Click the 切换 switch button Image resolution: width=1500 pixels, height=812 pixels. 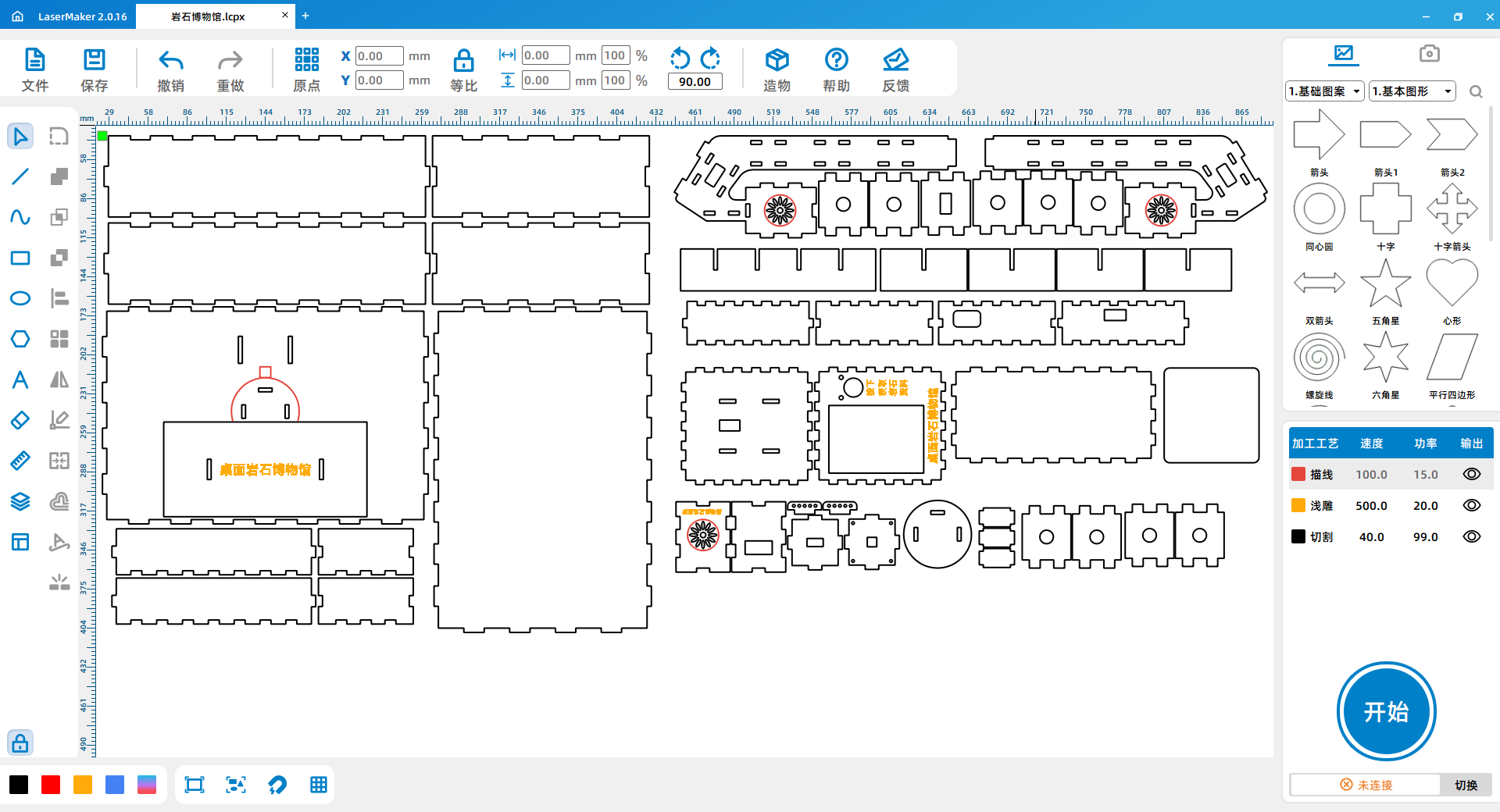click(x=1466, y=785)
